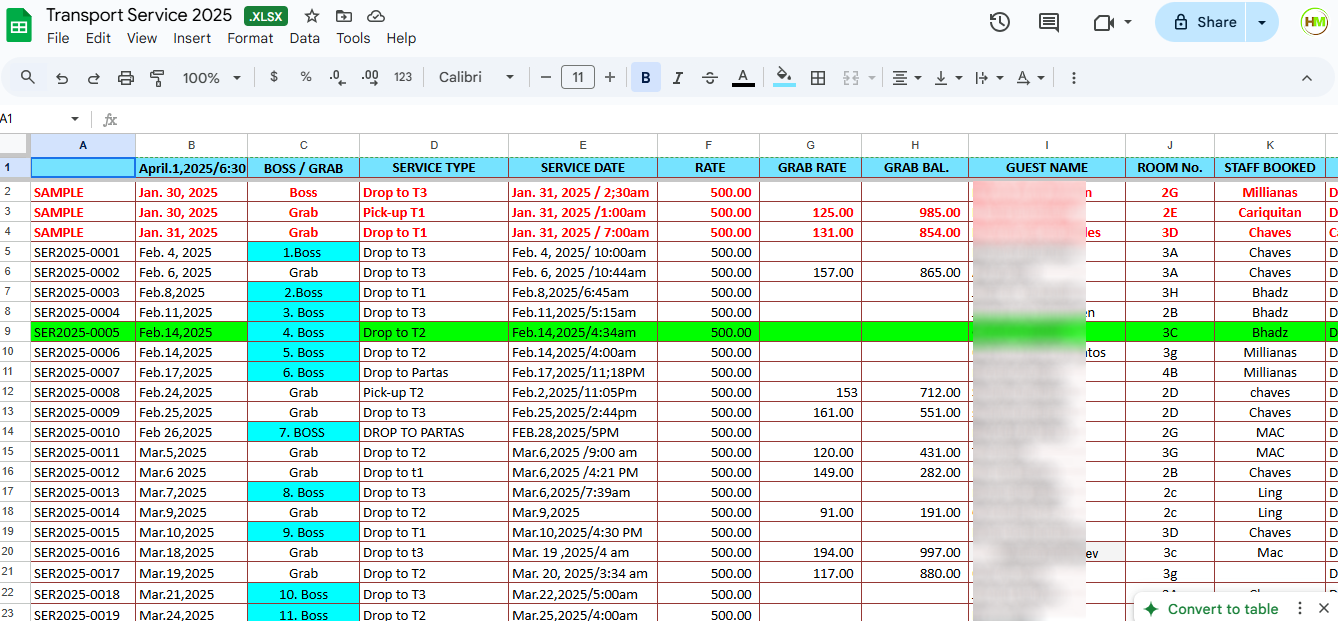Open the Data menu
1338x621 pixels.
coord(304,38)
